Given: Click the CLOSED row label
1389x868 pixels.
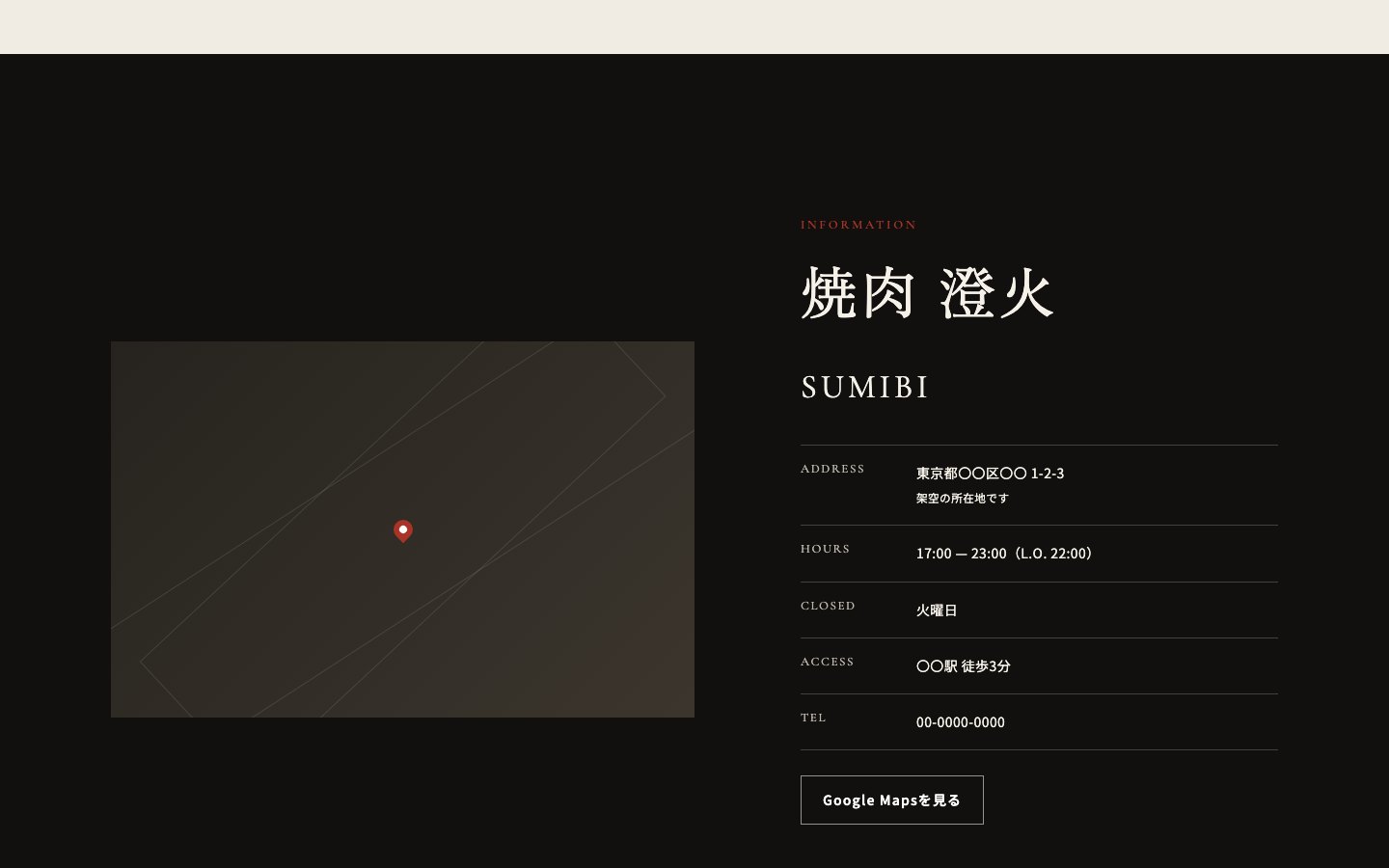Looking at the screenshot, I should (828, 606).
